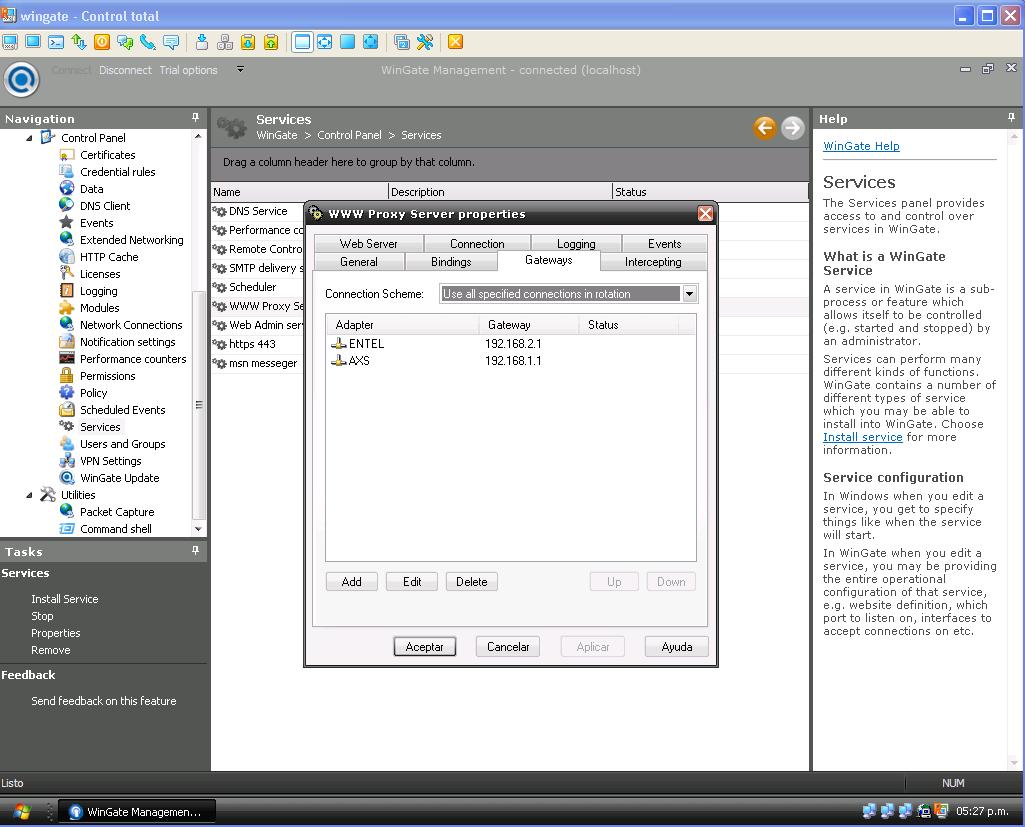Click Trial options

[x=188, y=70]
